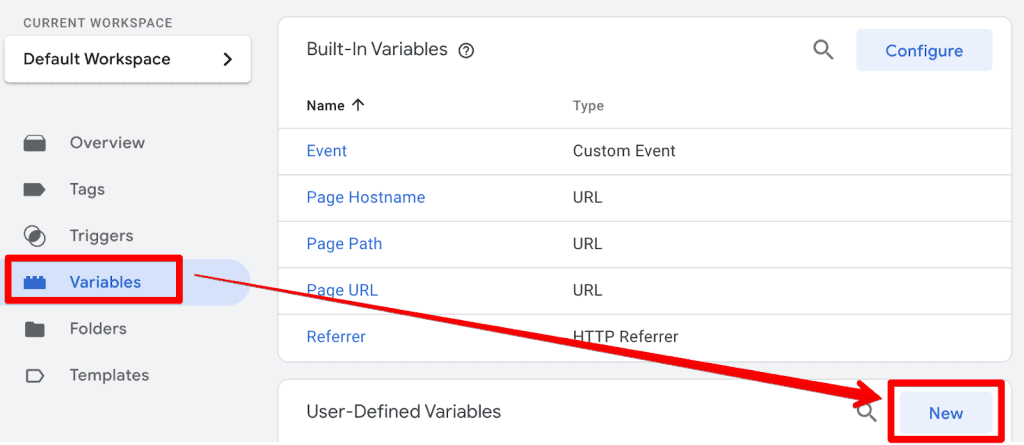Open the Templates section

tap(109, 375)
